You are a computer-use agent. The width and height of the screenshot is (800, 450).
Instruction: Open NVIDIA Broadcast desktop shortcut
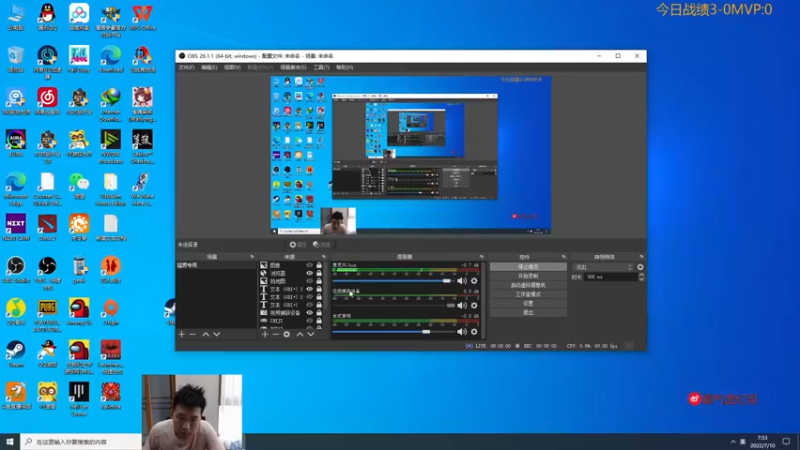tap(111, 146)
